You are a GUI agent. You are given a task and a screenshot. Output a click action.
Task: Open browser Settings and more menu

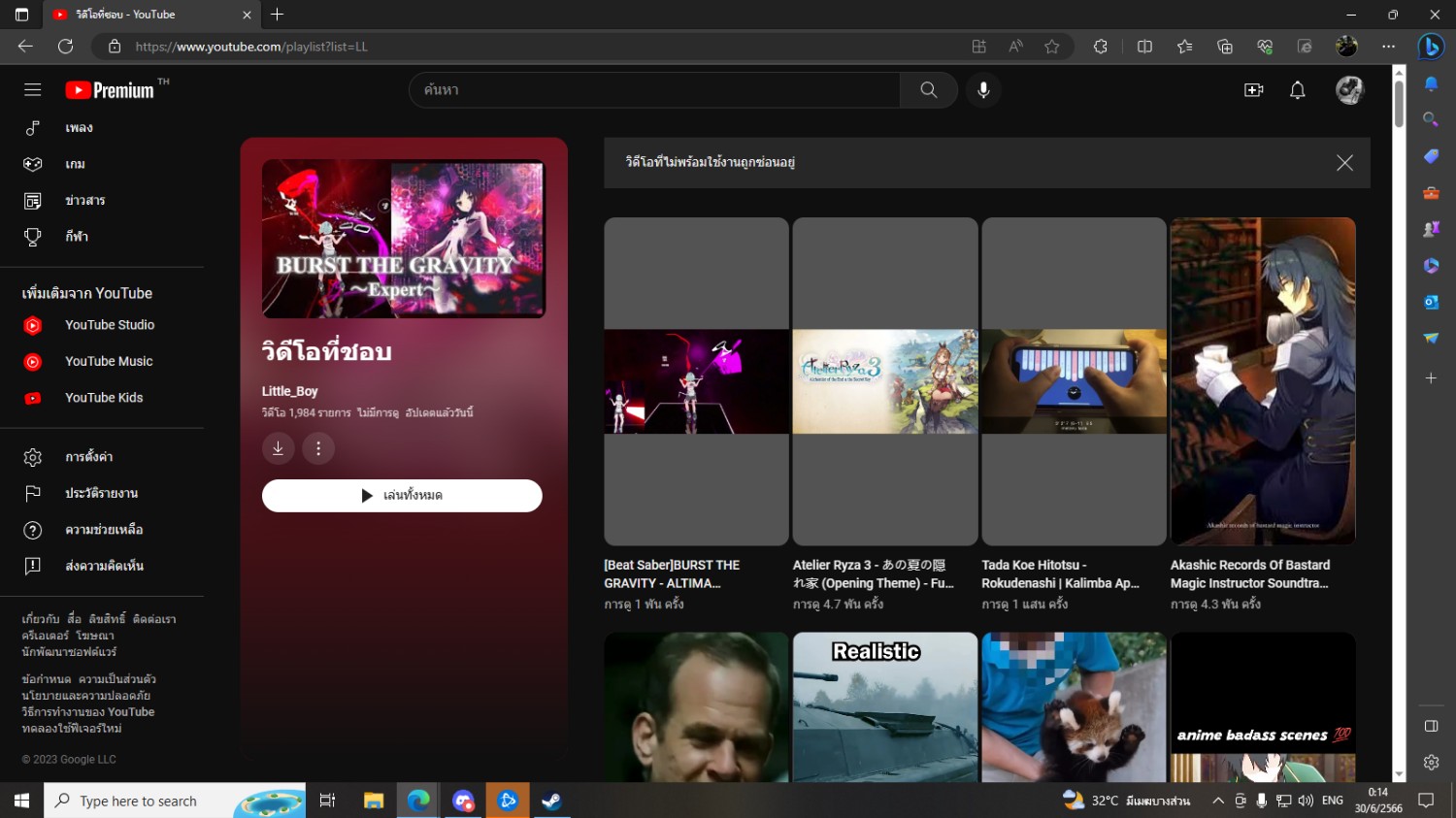pyautogui.click(x=1389, y=47)
